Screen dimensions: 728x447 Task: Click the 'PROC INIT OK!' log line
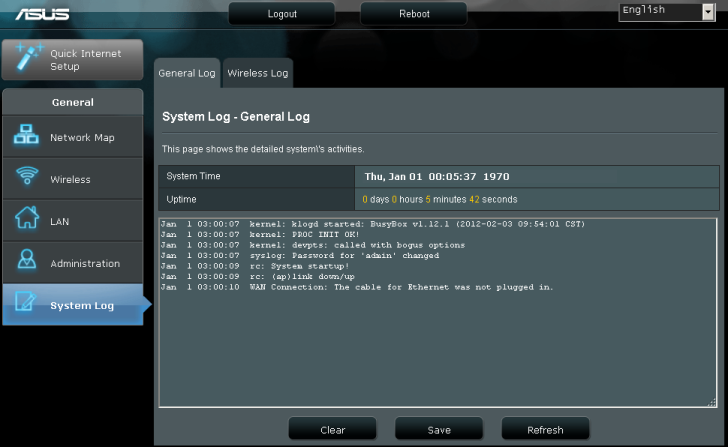tap(260, 234)
